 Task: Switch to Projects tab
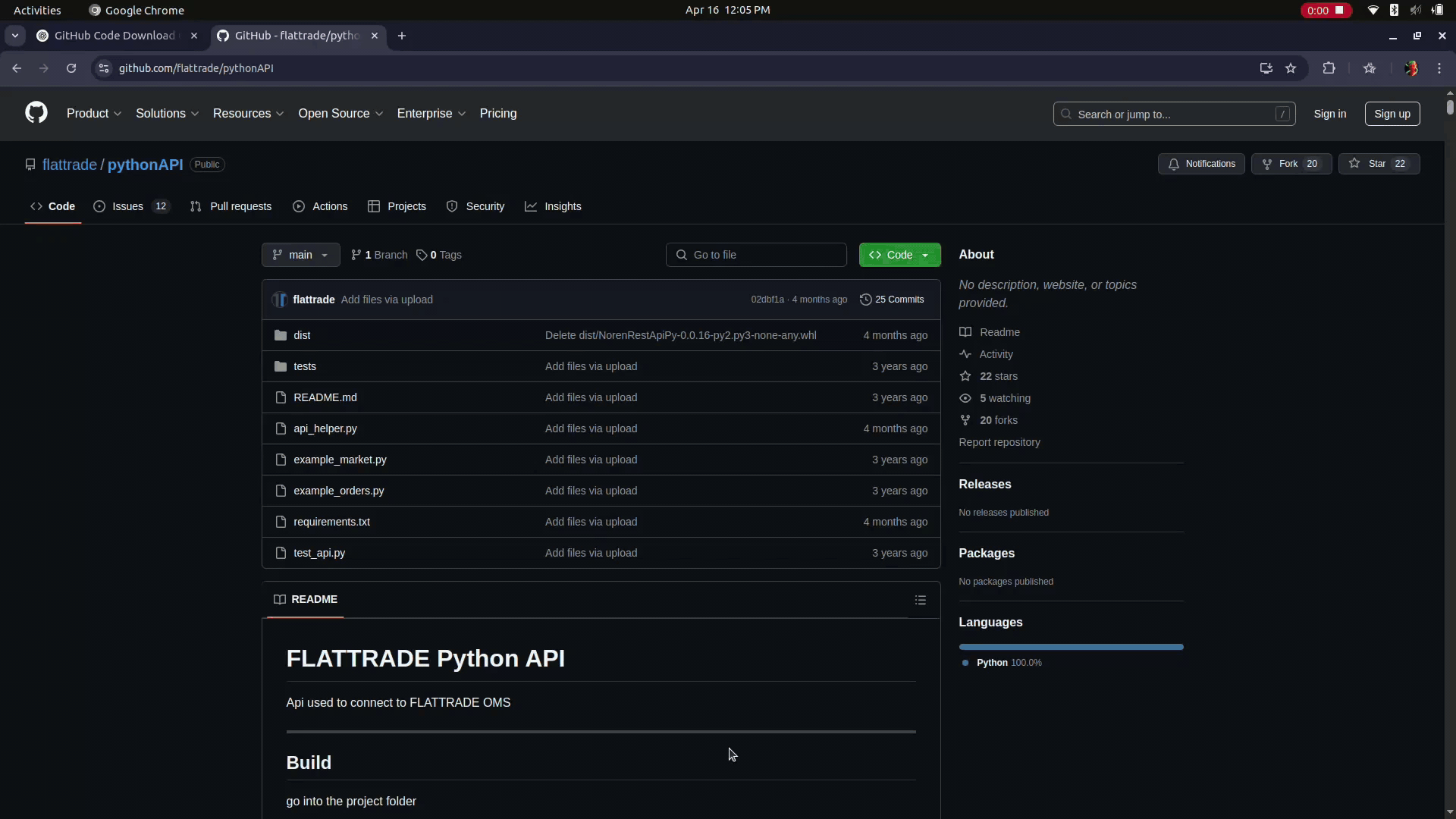(x=397, y=206)
